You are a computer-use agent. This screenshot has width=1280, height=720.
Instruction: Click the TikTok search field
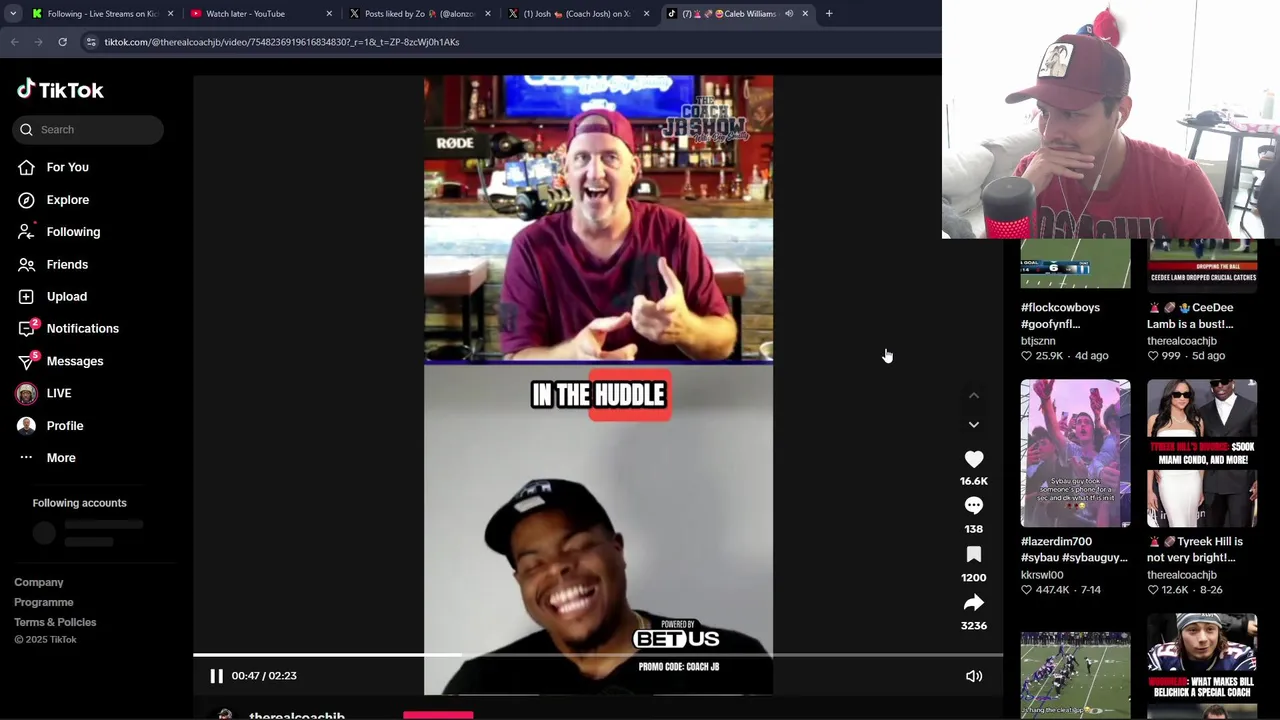88,129
